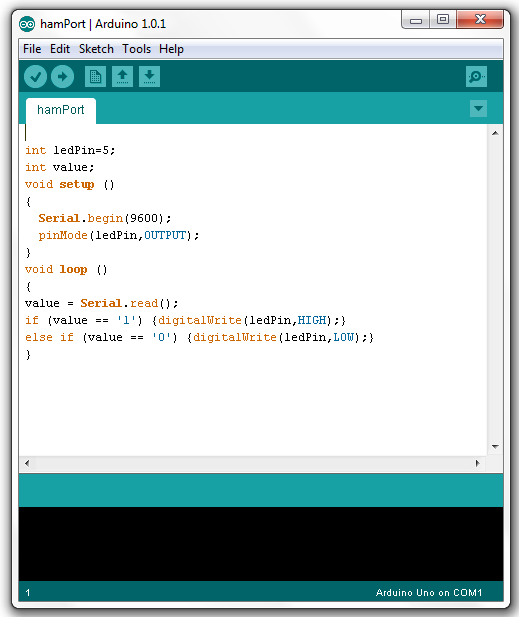The image size is (519, 617).
Task: Open the Edit menu
Action: coord(60,49)
